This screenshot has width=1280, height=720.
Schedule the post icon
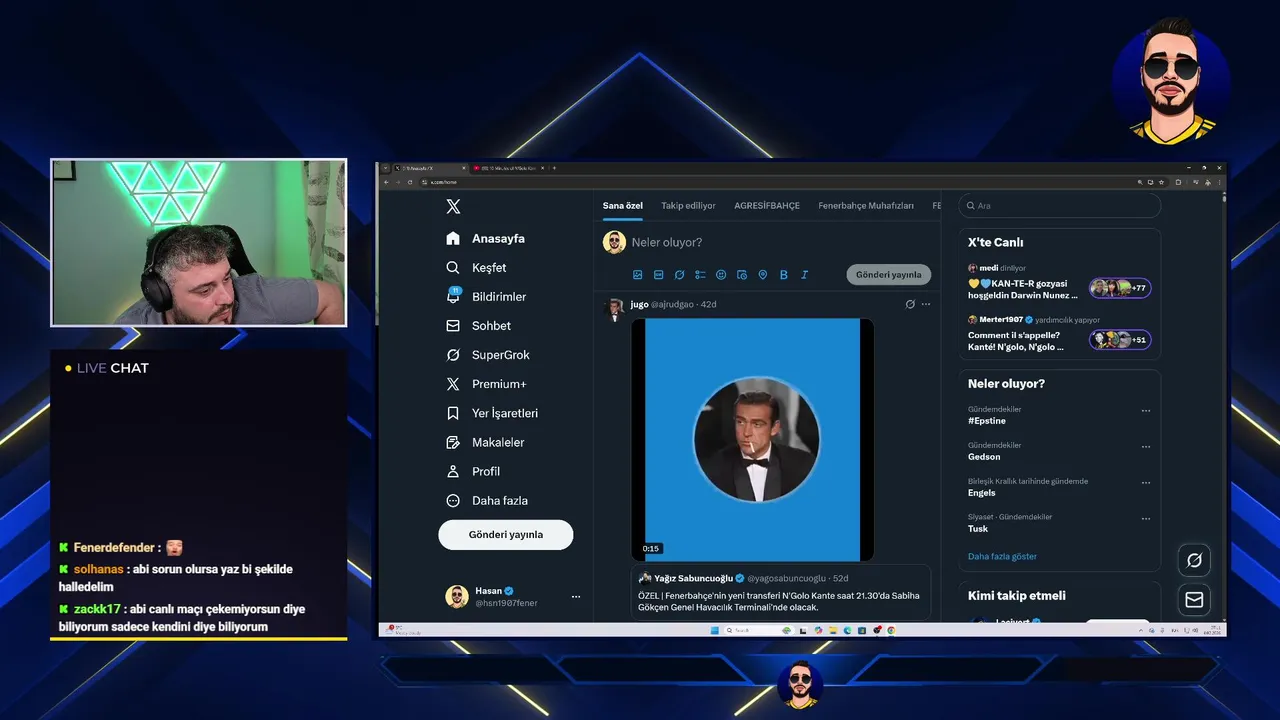click(742, 275)
